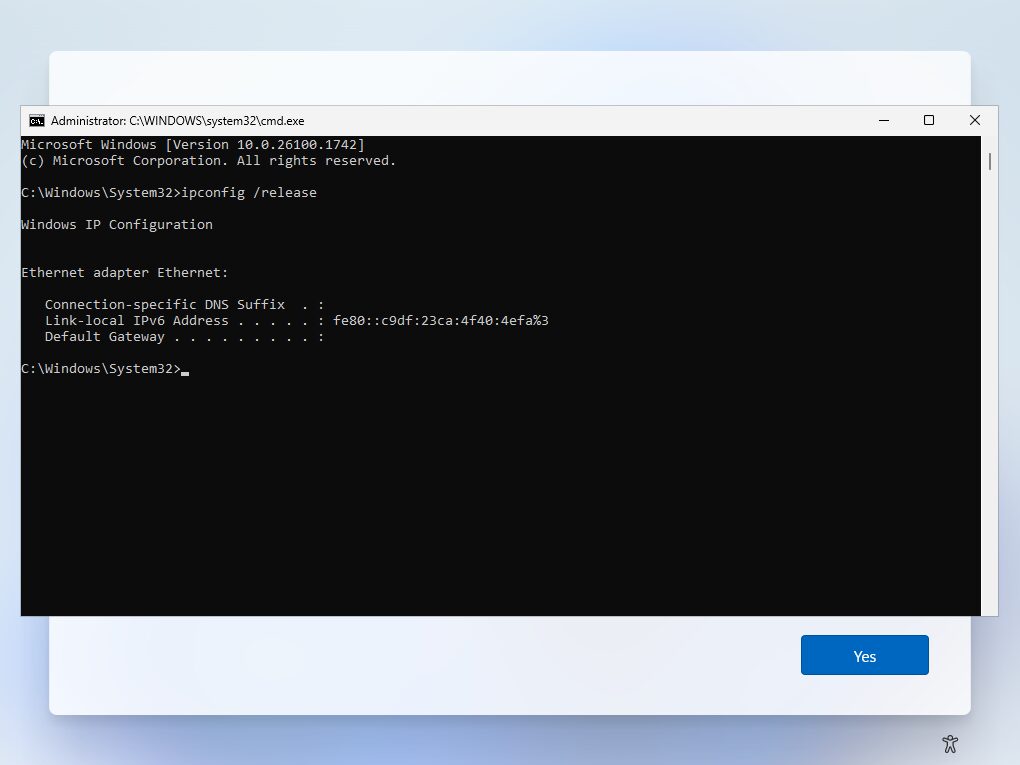Screen dimensions: 1020x765
Task: Open the cmd.exe system menu icon
Action: pyautogui.click(x=37, y=121)
